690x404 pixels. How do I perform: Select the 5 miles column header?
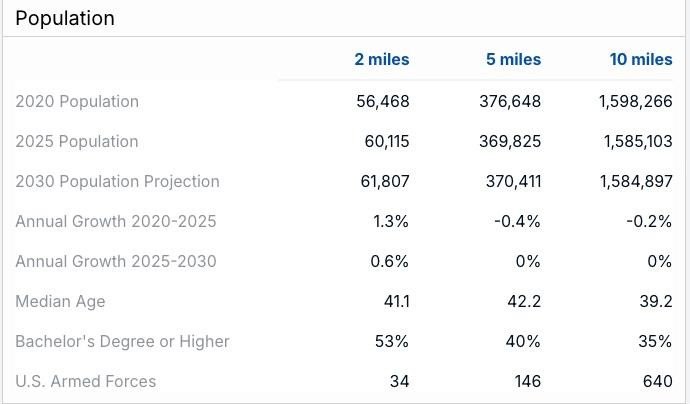[x=514, y=59]
